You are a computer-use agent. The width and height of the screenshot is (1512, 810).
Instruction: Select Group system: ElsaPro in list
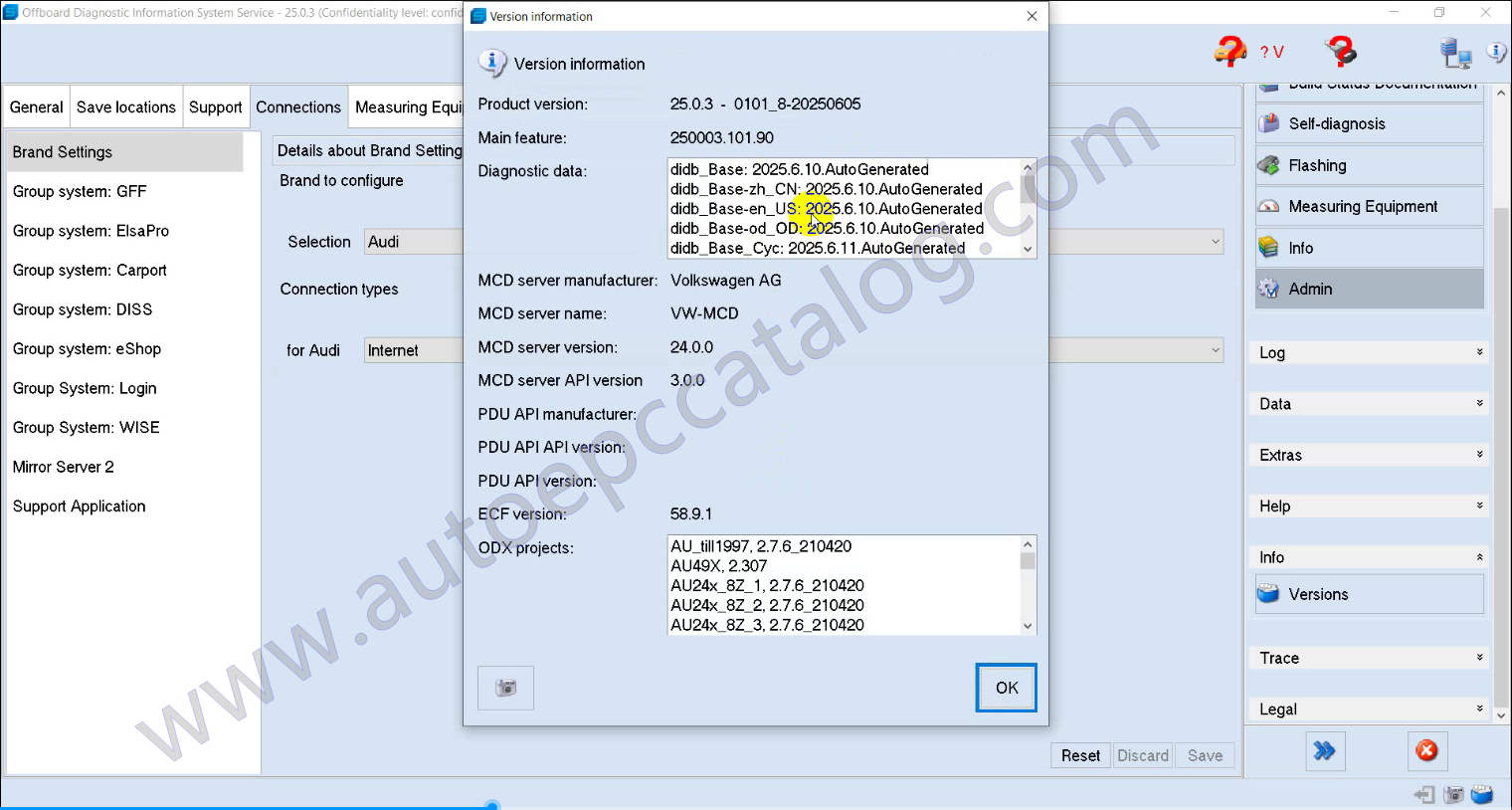point(91,231)
